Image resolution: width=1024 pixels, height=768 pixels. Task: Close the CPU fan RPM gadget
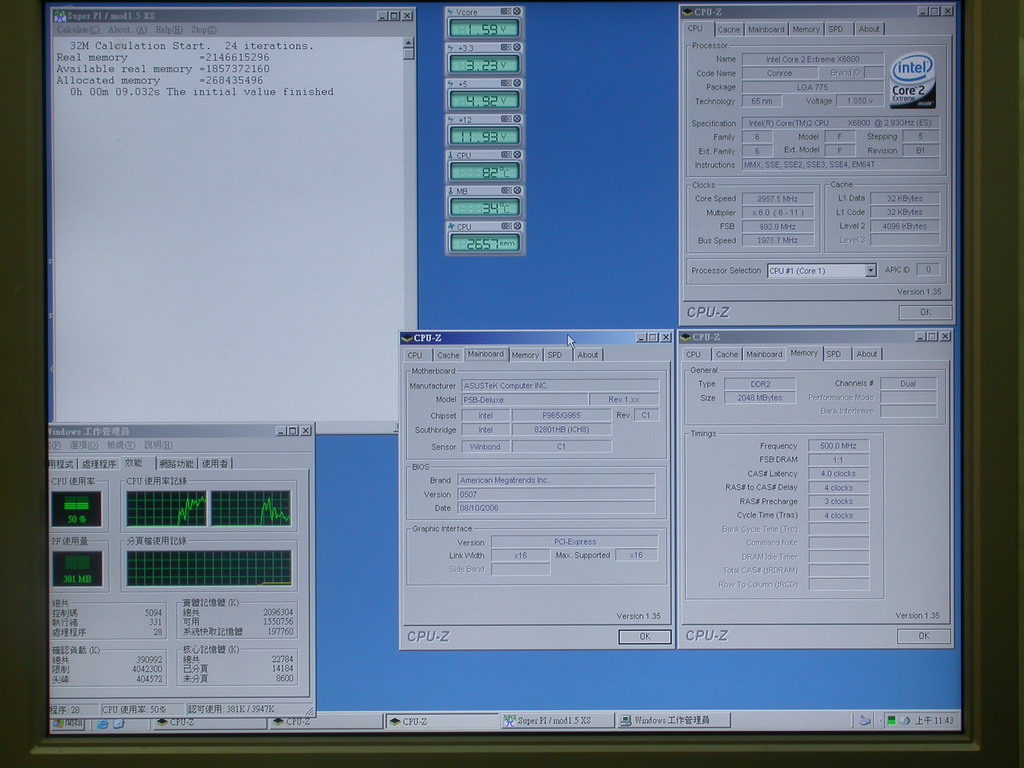pyautogui.click(x=517, y=226)
